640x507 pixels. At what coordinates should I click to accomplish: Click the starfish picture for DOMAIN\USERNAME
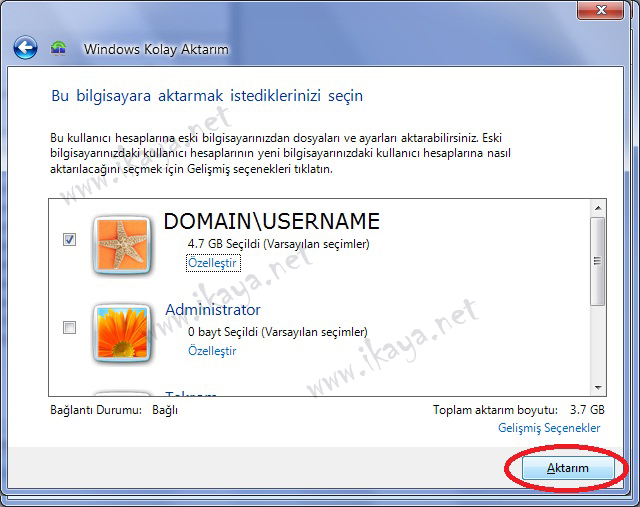122,245
